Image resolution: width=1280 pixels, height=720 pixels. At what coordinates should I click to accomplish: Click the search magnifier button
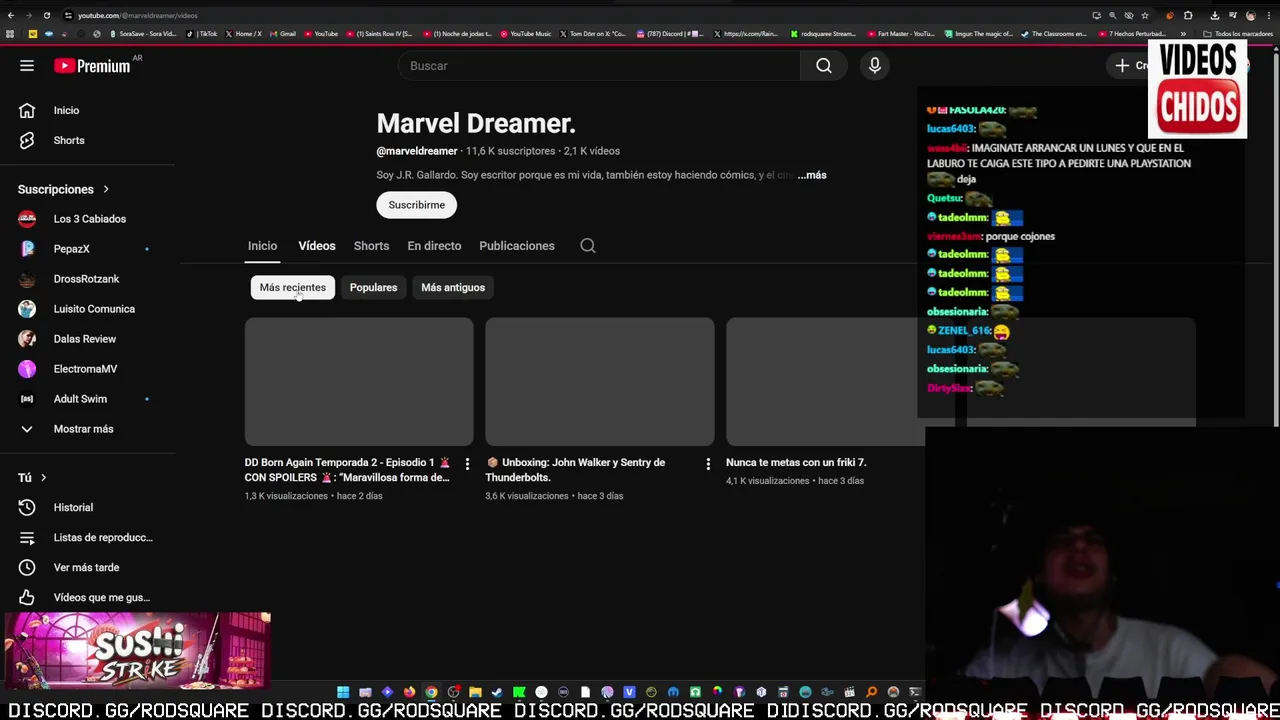click(823, 66)
